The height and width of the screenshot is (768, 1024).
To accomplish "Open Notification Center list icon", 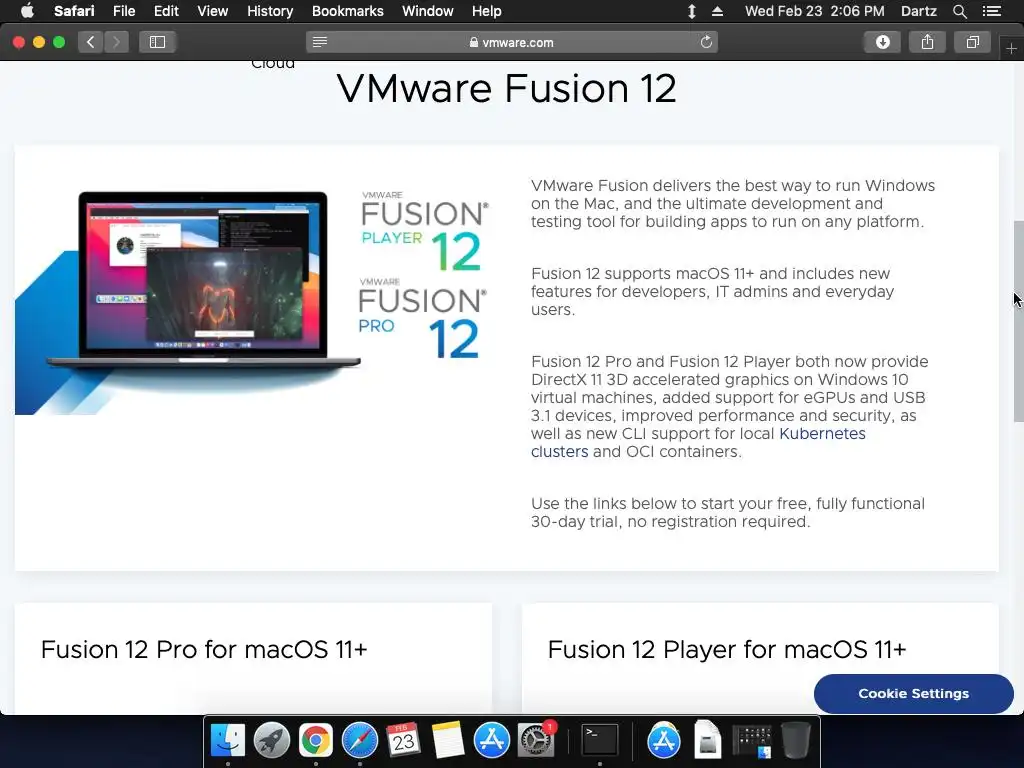I will [992, 11].
